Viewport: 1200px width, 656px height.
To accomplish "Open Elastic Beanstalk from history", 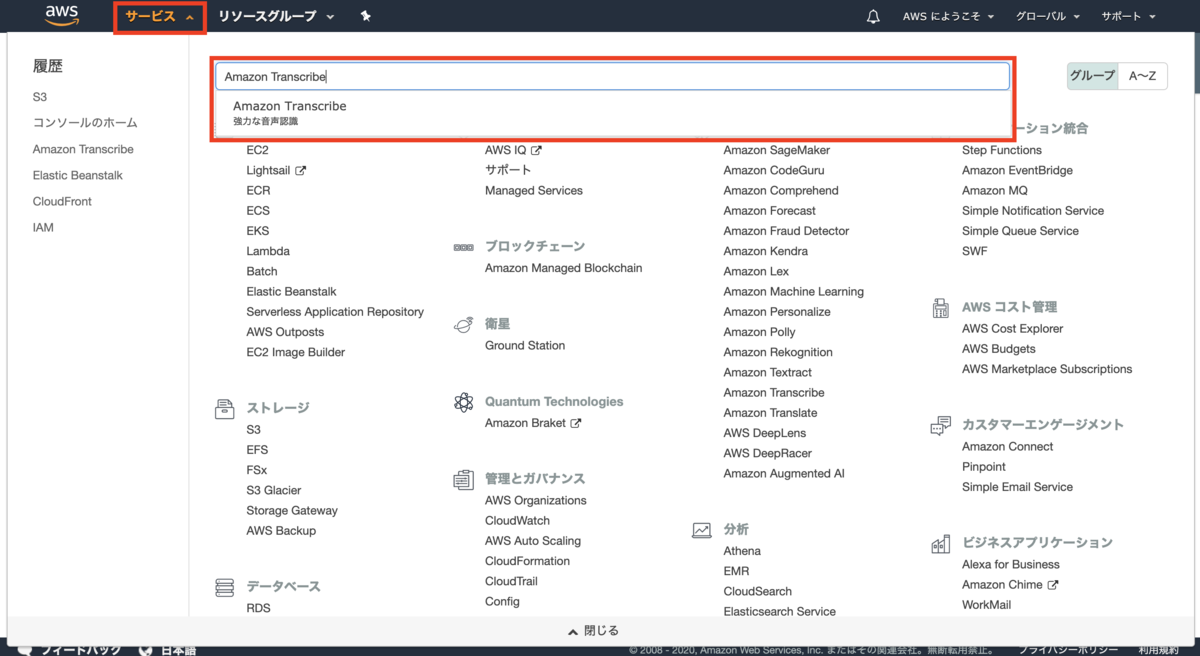I will point(78,175).
